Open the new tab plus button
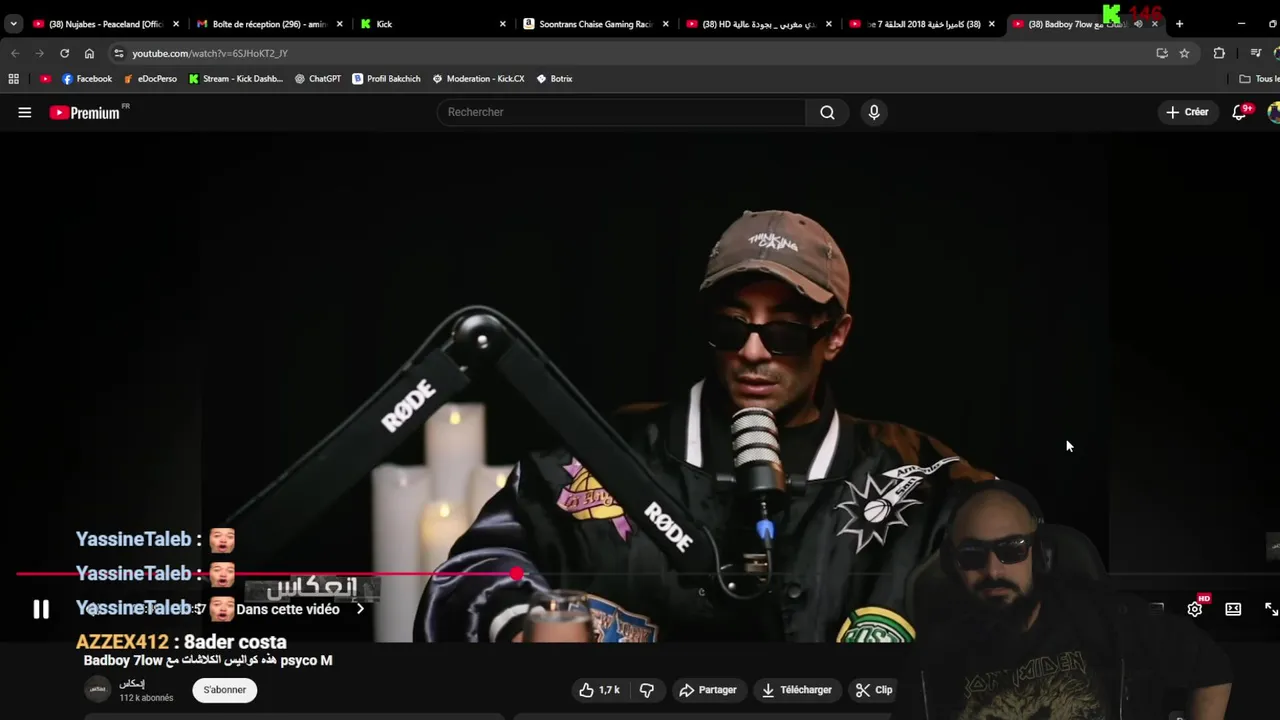 coord(1179,24)
